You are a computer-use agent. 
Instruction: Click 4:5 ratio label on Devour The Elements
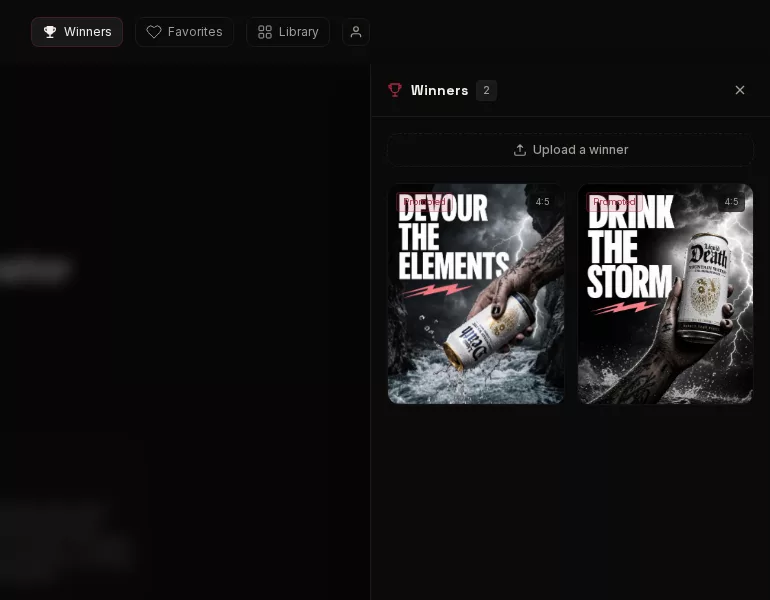point(542,202)
